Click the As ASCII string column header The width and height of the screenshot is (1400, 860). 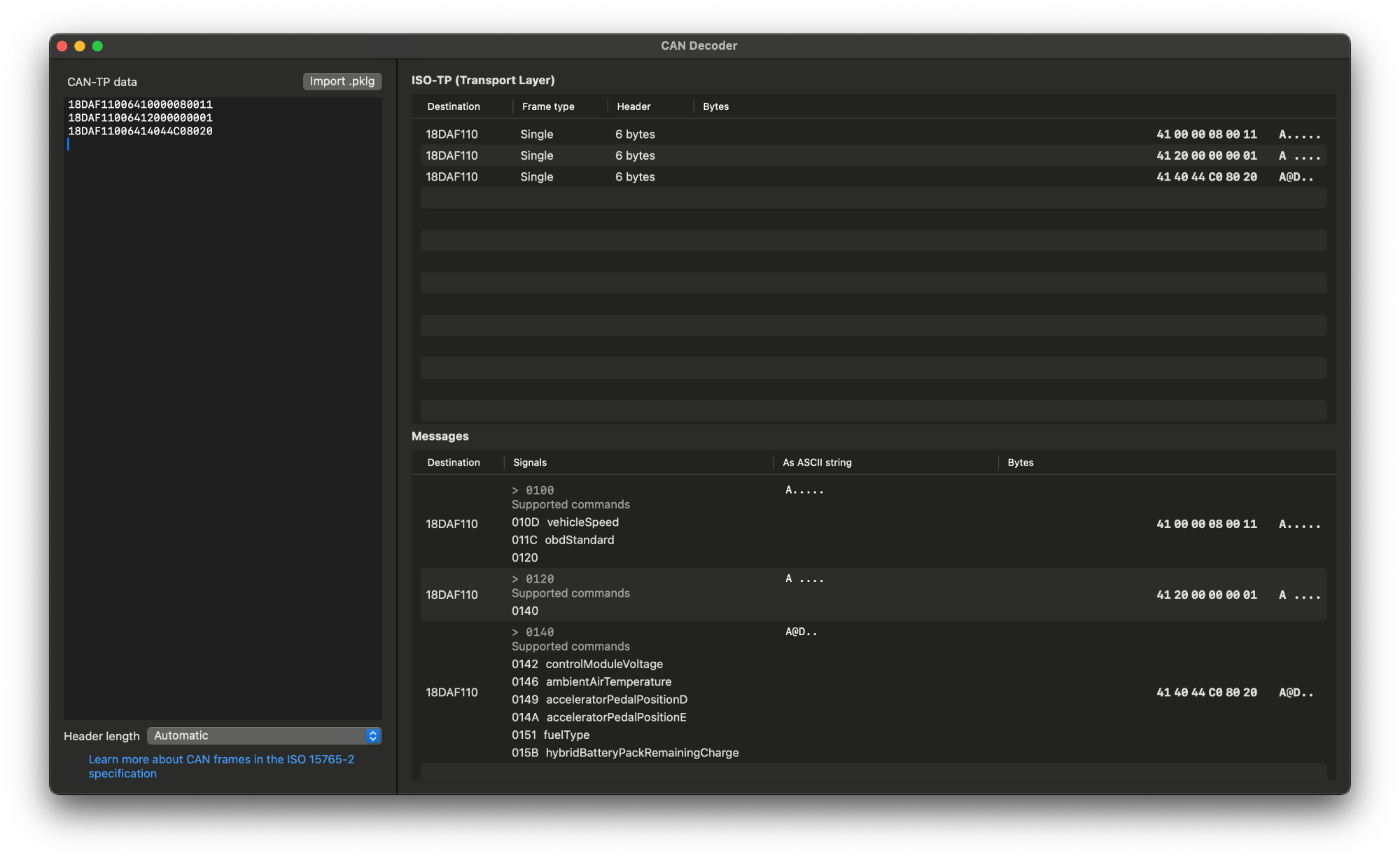817,462
